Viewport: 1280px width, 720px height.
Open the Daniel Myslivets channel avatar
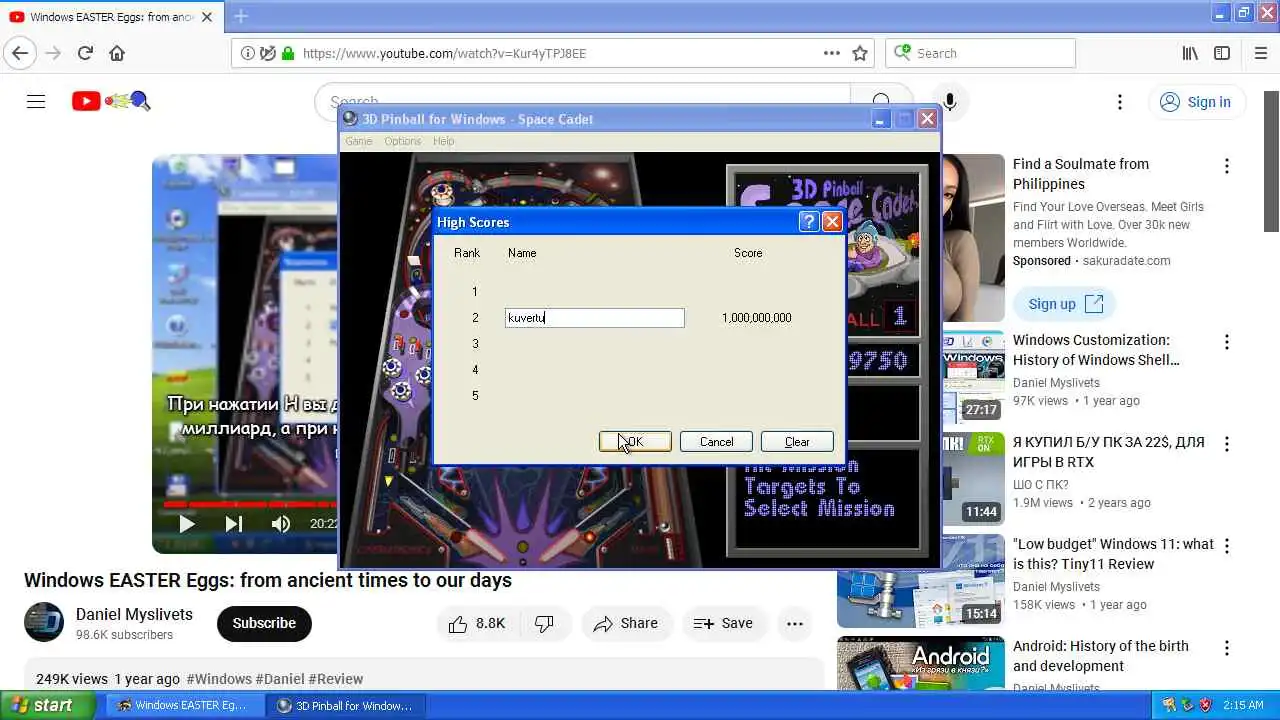tap(44, 622)
